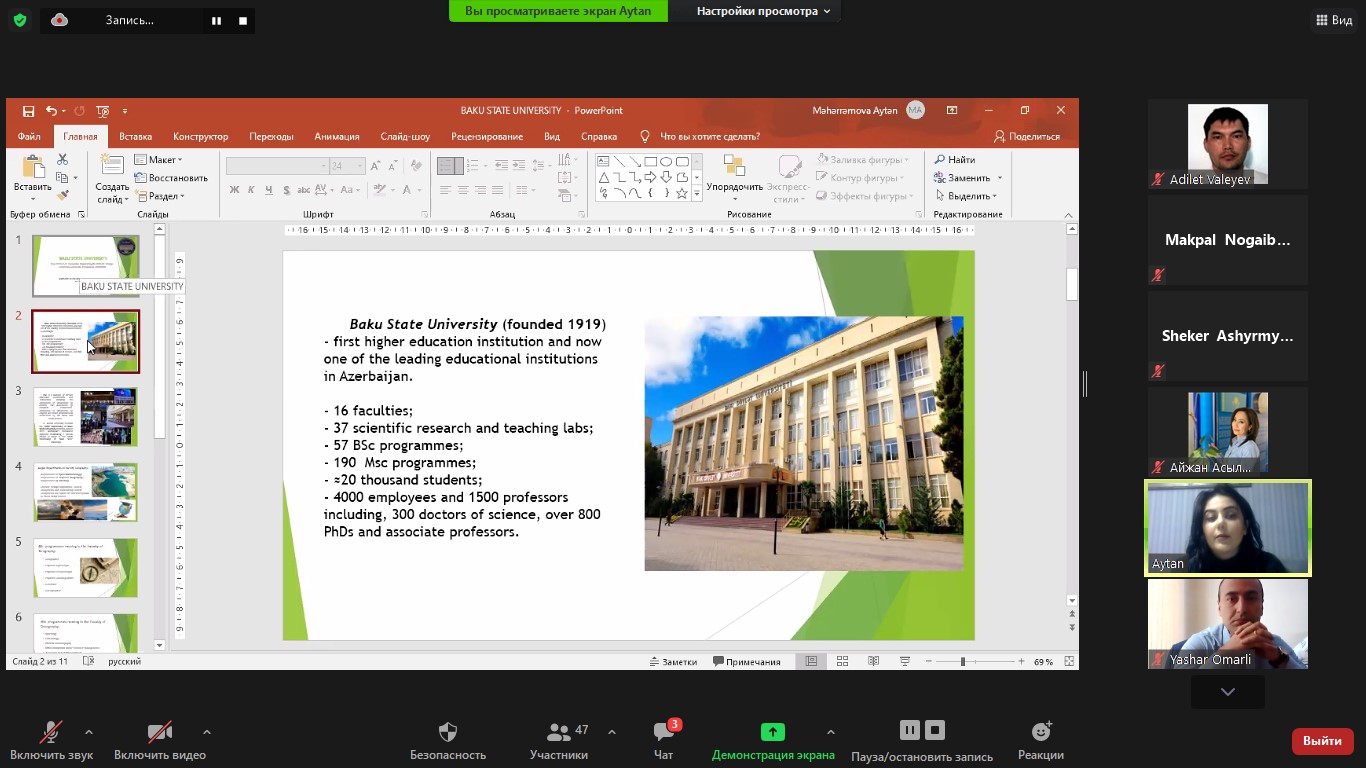Start slideshow from status bar icon
Image resolution: width=1366 pixels, height=768 pixels.
click(904, 662)
